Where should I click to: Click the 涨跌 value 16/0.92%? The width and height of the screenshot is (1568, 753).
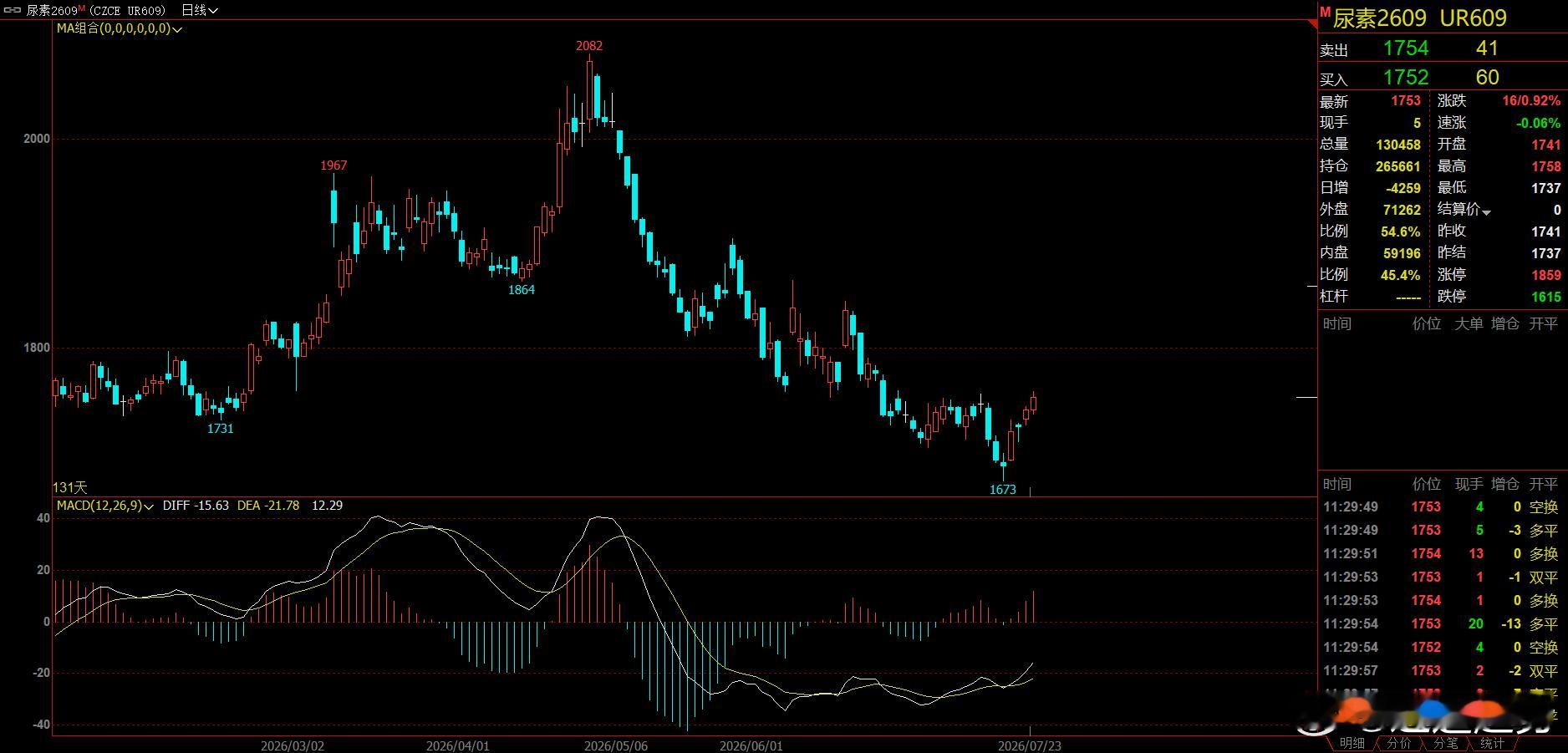pyautogui.click(x=1531, y=101)
